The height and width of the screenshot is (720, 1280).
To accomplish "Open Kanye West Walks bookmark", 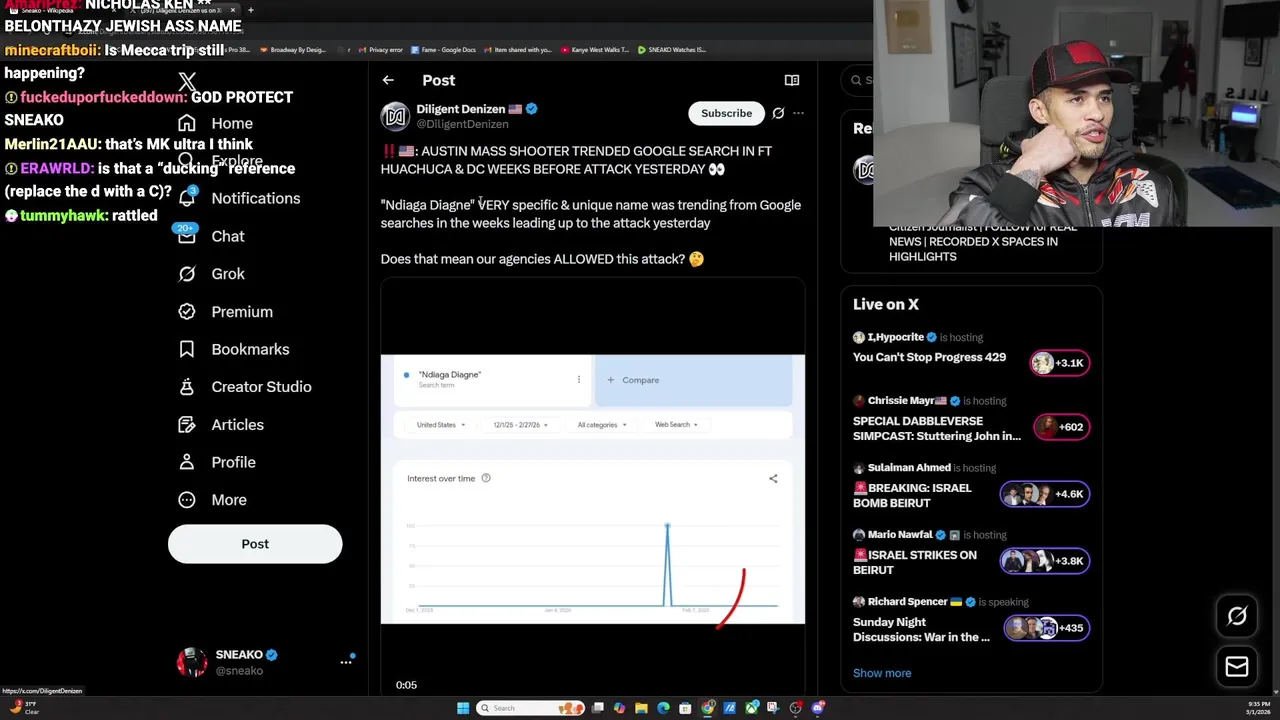I will pyautogui.click(x=595, y=49).
